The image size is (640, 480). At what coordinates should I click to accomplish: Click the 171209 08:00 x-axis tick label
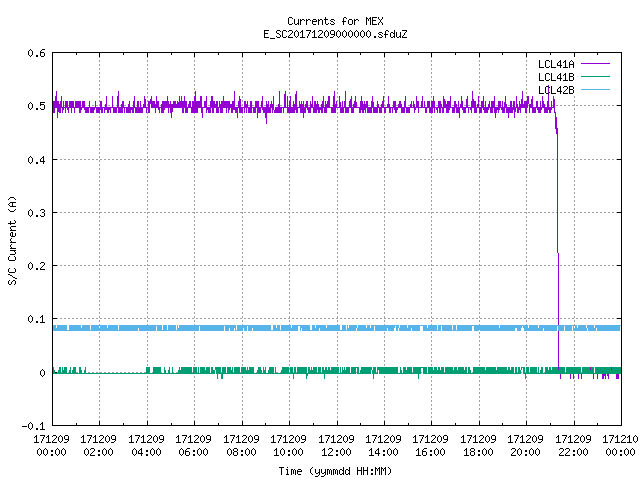[241, 446]
